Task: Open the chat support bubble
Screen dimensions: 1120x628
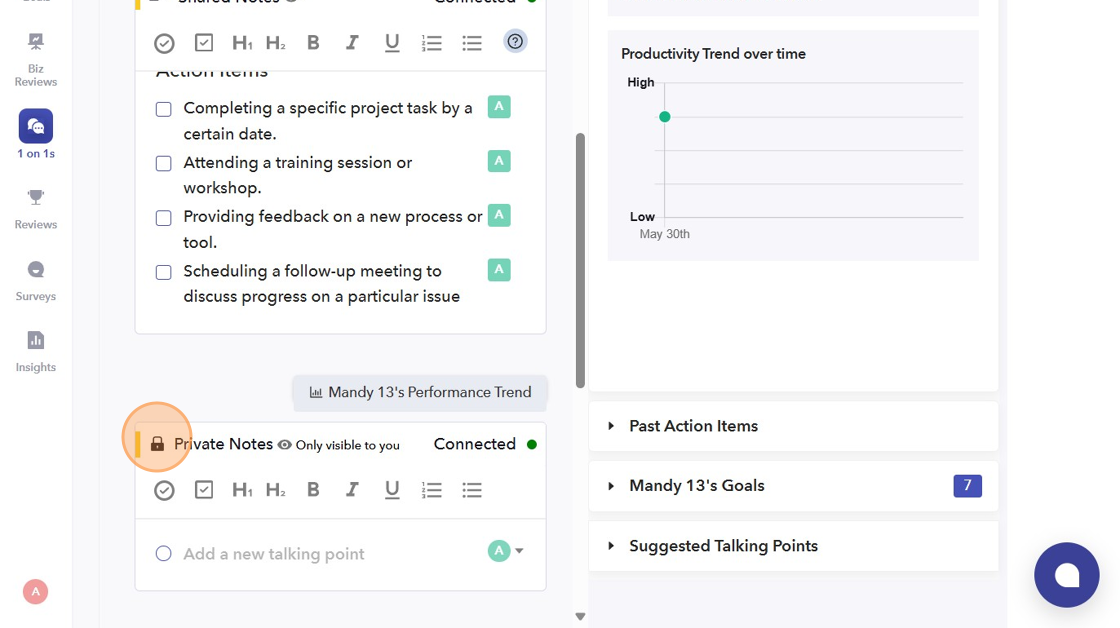Action: click(1066, 575)
